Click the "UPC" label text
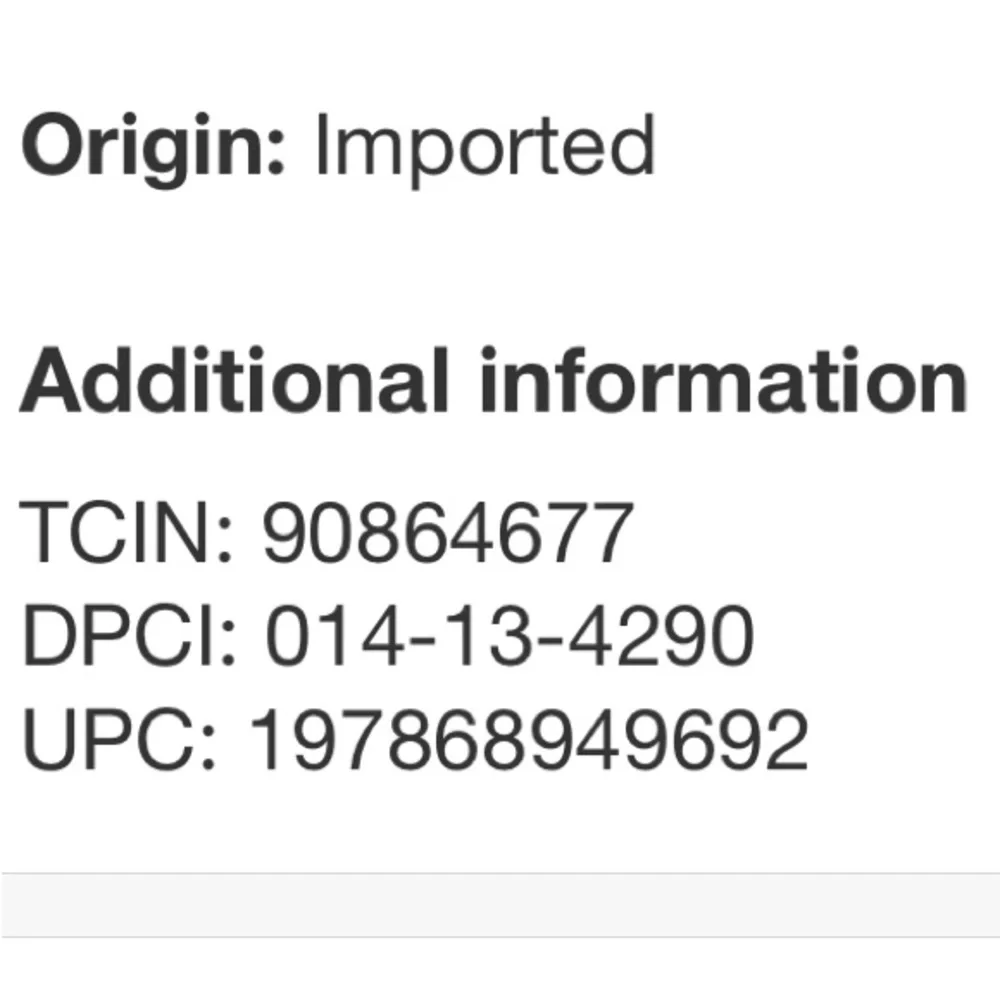The image size is (1000, 1000). tap(108, 740)
